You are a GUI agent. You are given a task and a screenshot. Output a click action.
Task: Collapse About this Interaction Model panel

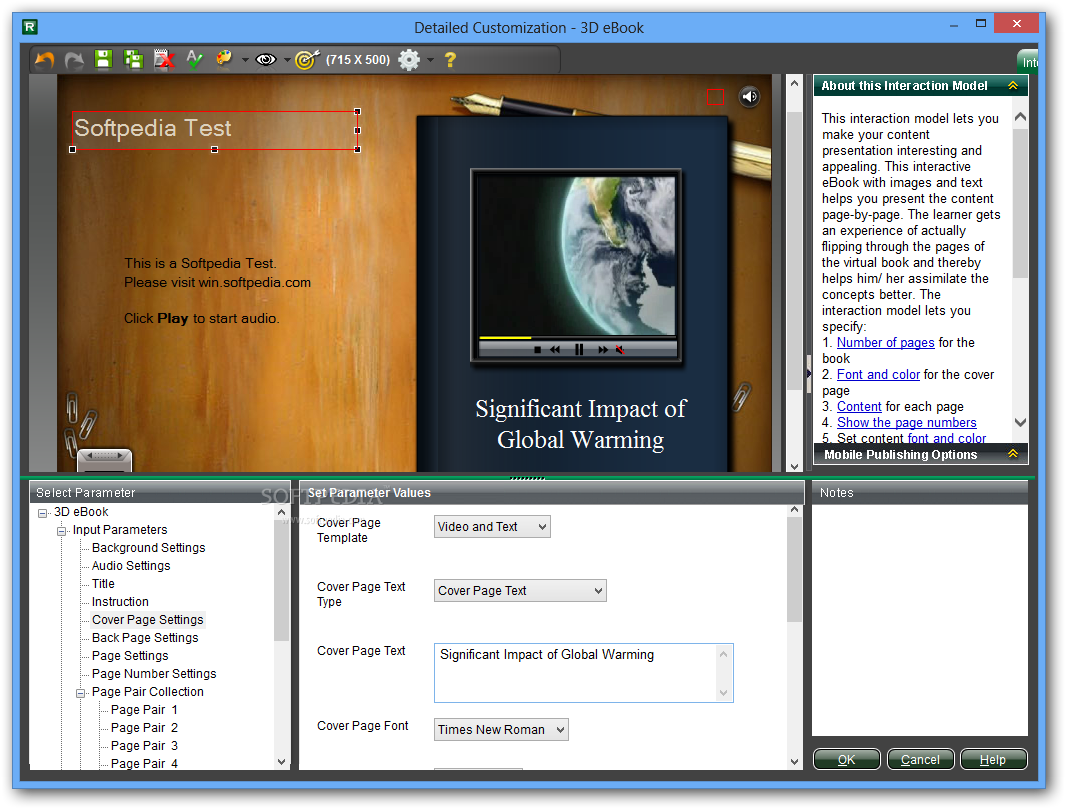(x=1012, y=86)
